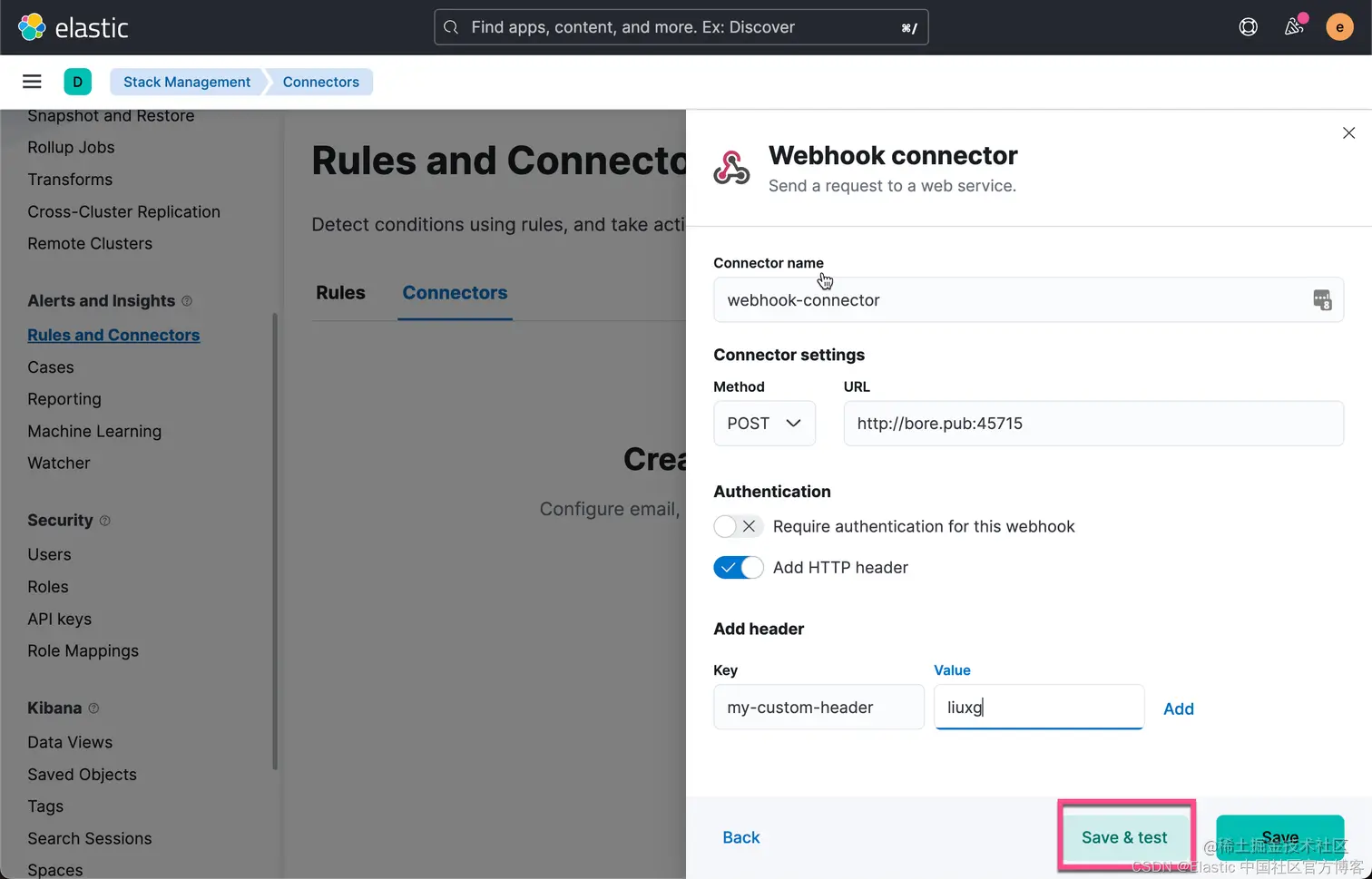The width and height of the screenshot is (1372, 879).
Task: Open the Method POST dropdown
Action: (764, 424)
